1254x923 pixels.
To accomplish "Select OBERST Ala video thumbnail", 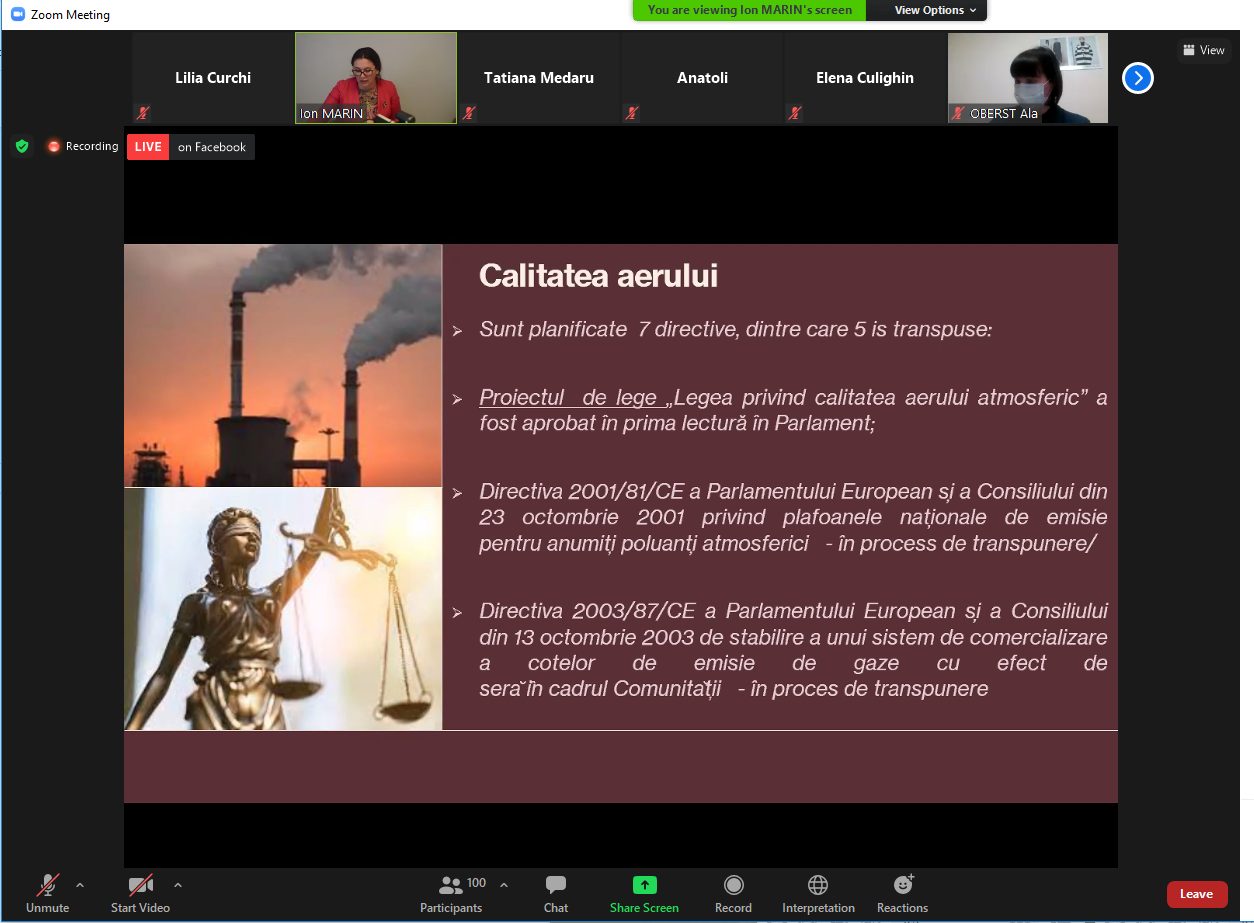I will tap(1028, 78).
